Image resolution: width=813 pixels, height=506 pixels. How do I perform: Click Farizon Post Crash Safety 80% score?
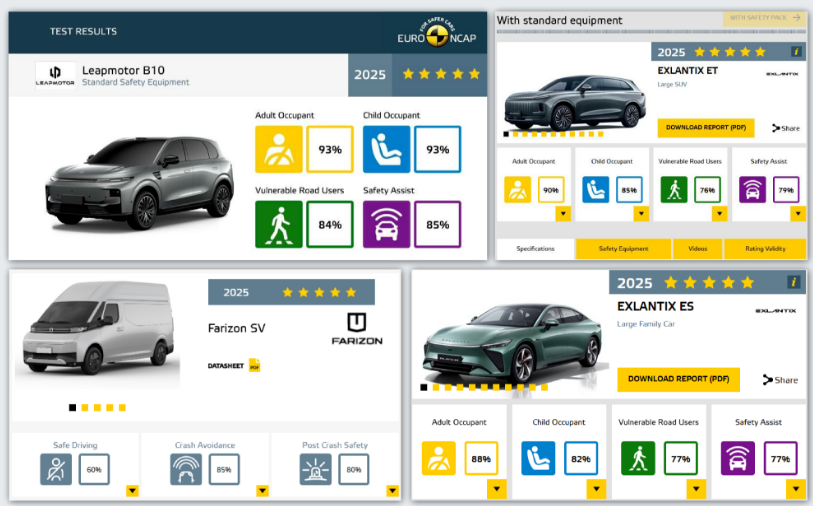click(x=354, y=470)
